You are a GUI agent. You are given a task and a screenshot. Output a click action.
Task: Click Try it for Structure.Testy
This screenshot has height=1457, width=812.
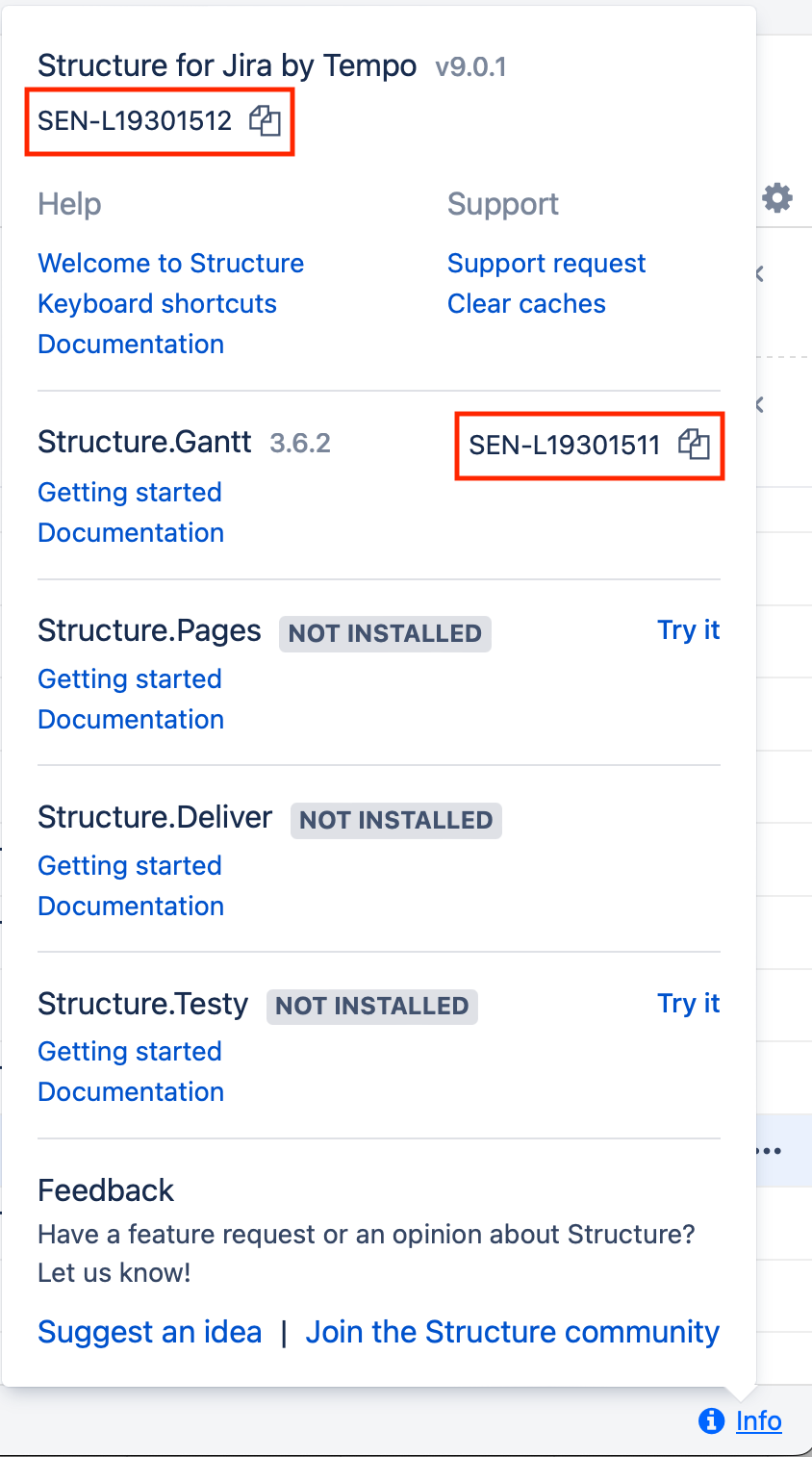point(689,1004)
